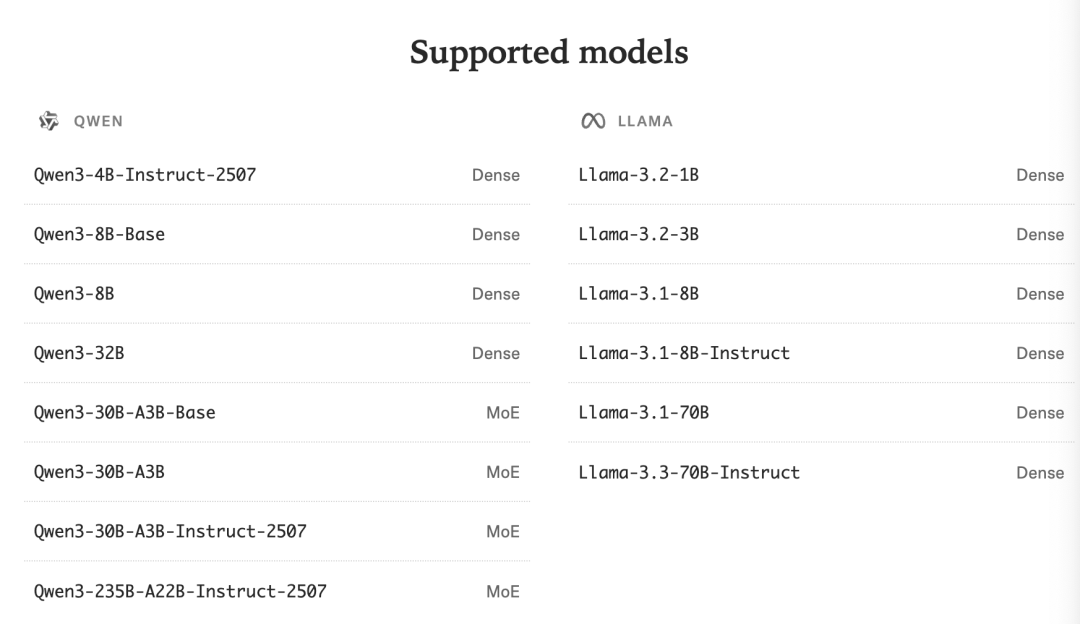Open the Llama-3.1-8B-Instruct model
Image resolution: width=1080 pixels, height=624 pixels.
coord(684,353)
